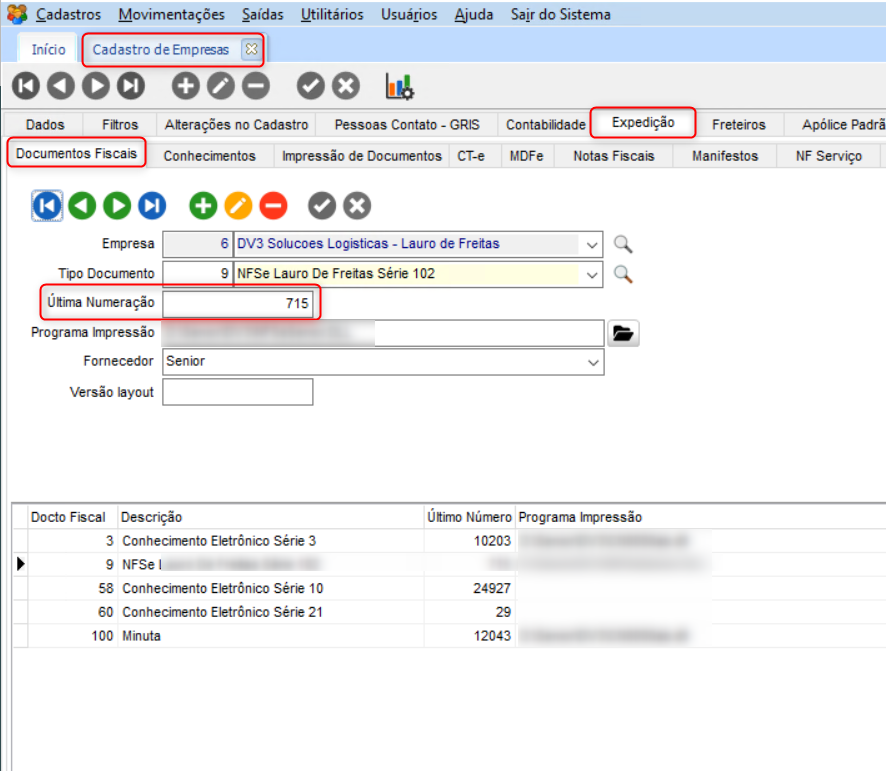The image size is (886, 771).
Task: Switch to the Conhecimentos tab
Action: pyautogui.click(x=209, y=156)
